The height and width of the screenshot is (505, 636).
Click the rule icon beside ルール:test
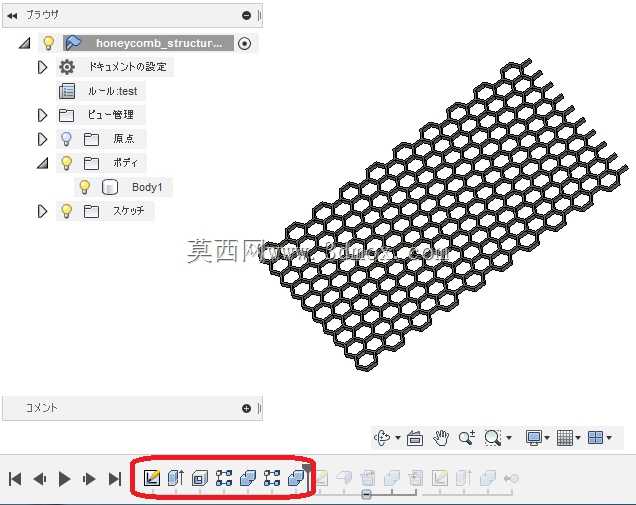tap(67, 91)
